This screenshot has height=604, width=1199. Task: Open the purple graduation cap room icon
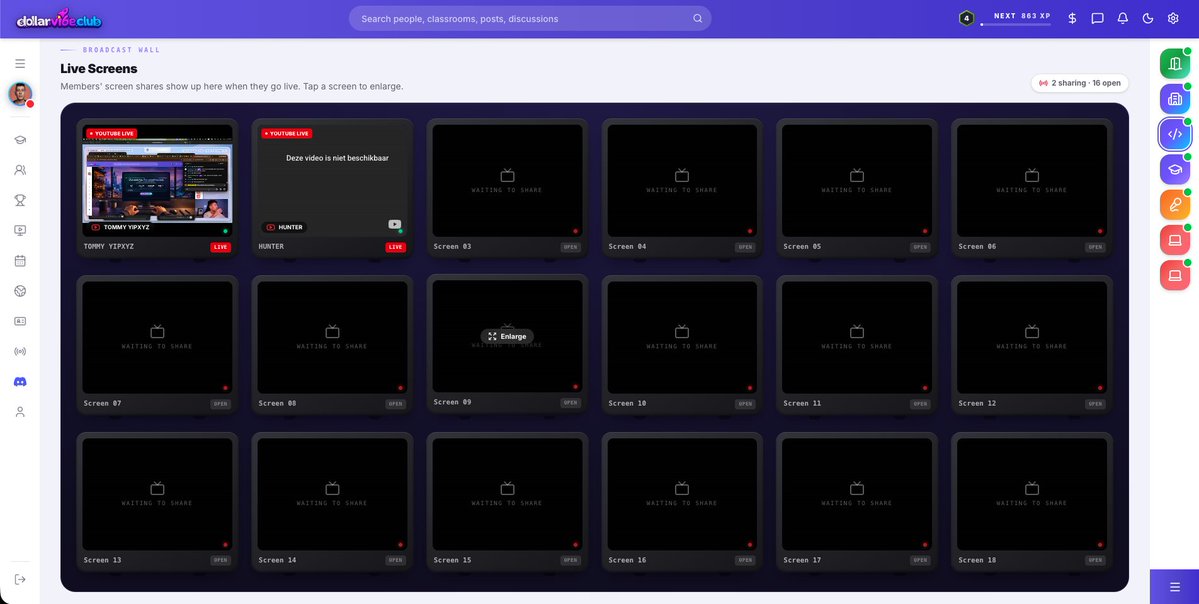pos(1175,169)
